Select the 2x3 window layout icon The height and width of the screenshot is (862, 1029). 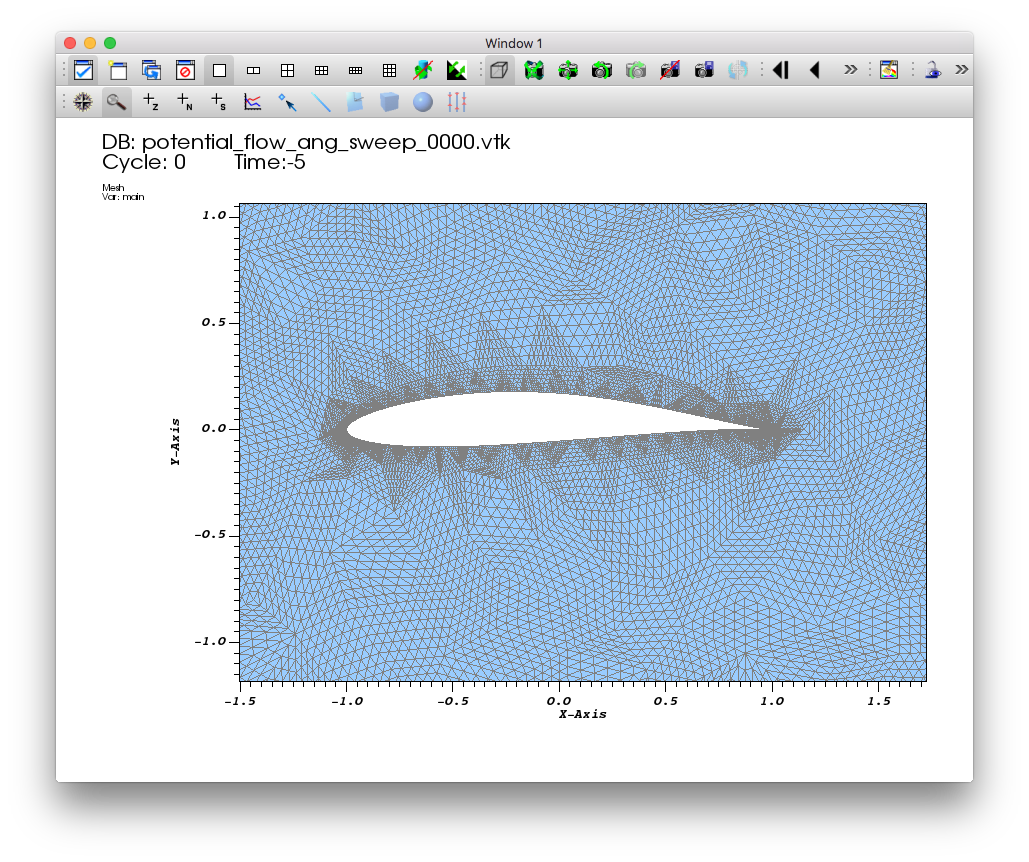(322, 70)
